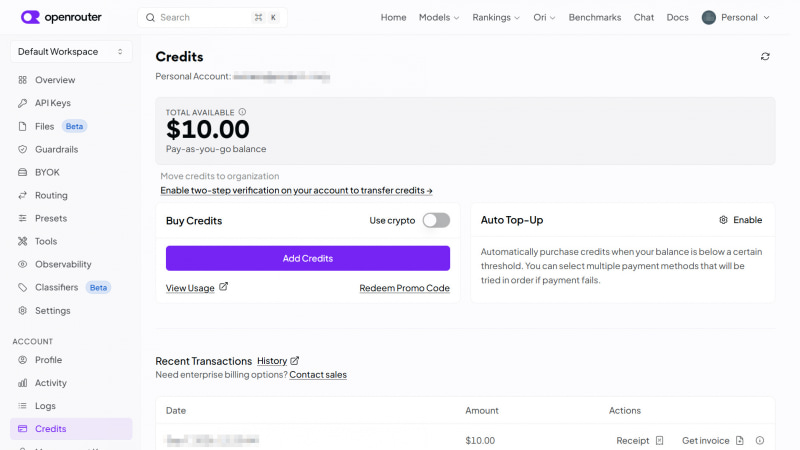Click the Pay-as-you-go balance text
This screenshot has width=800, height=450.
(216, 149)
